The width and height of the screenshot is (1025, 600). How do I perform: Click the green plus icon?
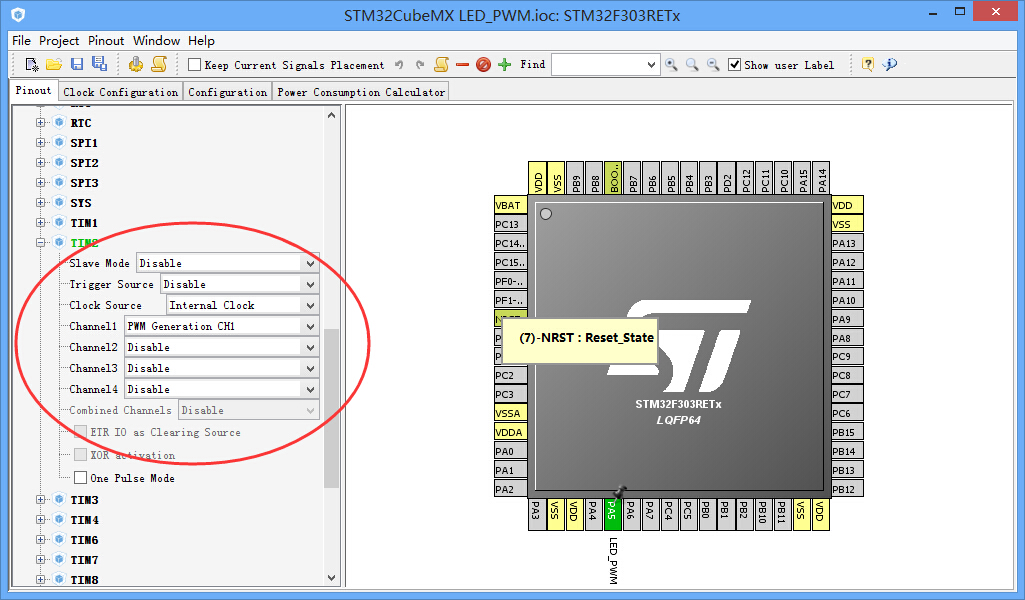(504, 64)
